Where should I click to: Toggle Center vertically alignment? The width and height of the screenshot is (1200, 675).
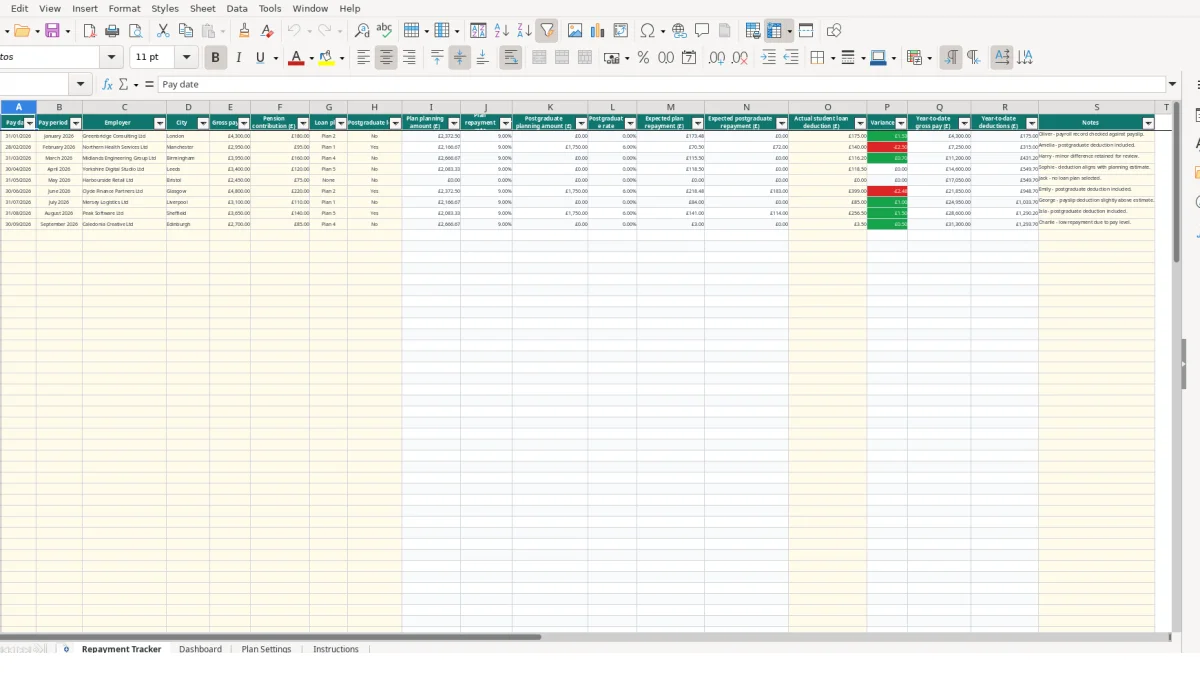tap(460, 58)
